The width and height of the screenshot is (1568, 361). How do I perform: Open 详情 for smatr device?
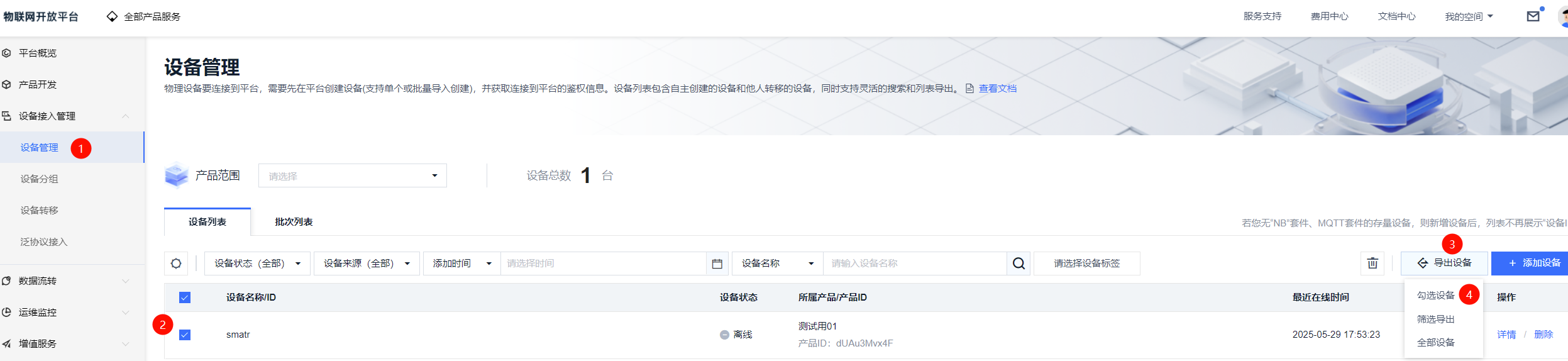tap(1506, 335)
